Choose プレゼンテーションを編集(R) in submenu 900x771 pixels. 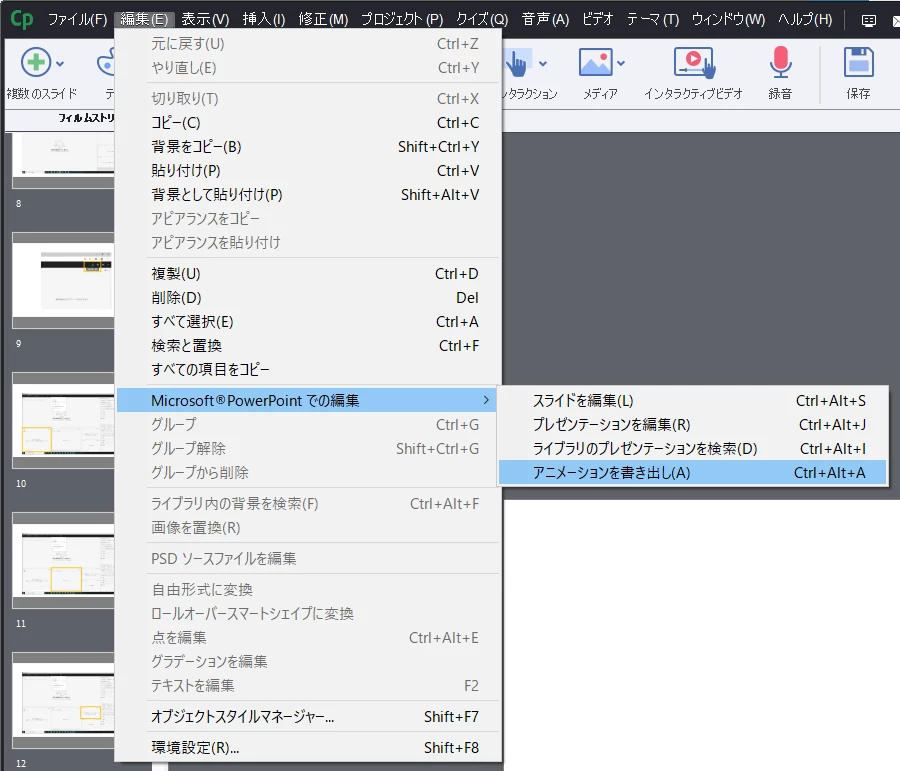(693, 425)
